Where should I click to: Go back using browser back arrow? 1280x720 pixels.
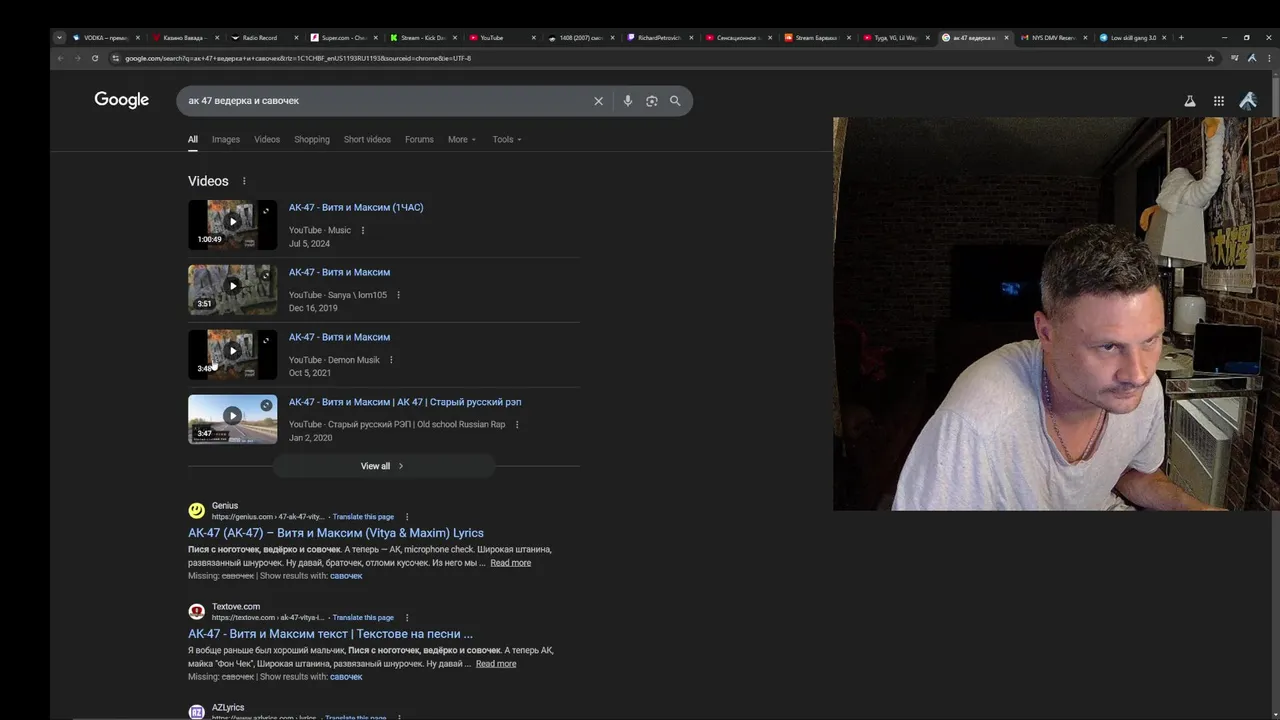click(60, 58)
